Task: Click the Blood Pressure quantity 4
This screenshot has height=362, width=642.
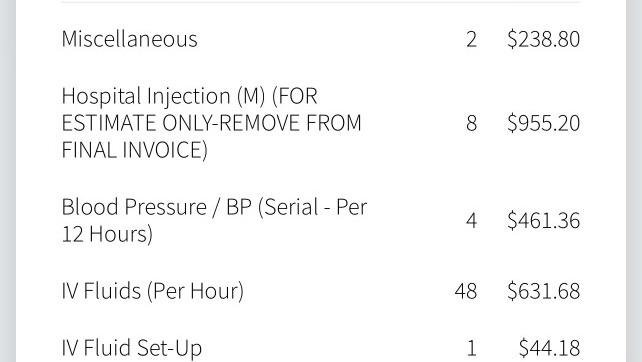Action: pyautogui.click(x=472, y=221)
